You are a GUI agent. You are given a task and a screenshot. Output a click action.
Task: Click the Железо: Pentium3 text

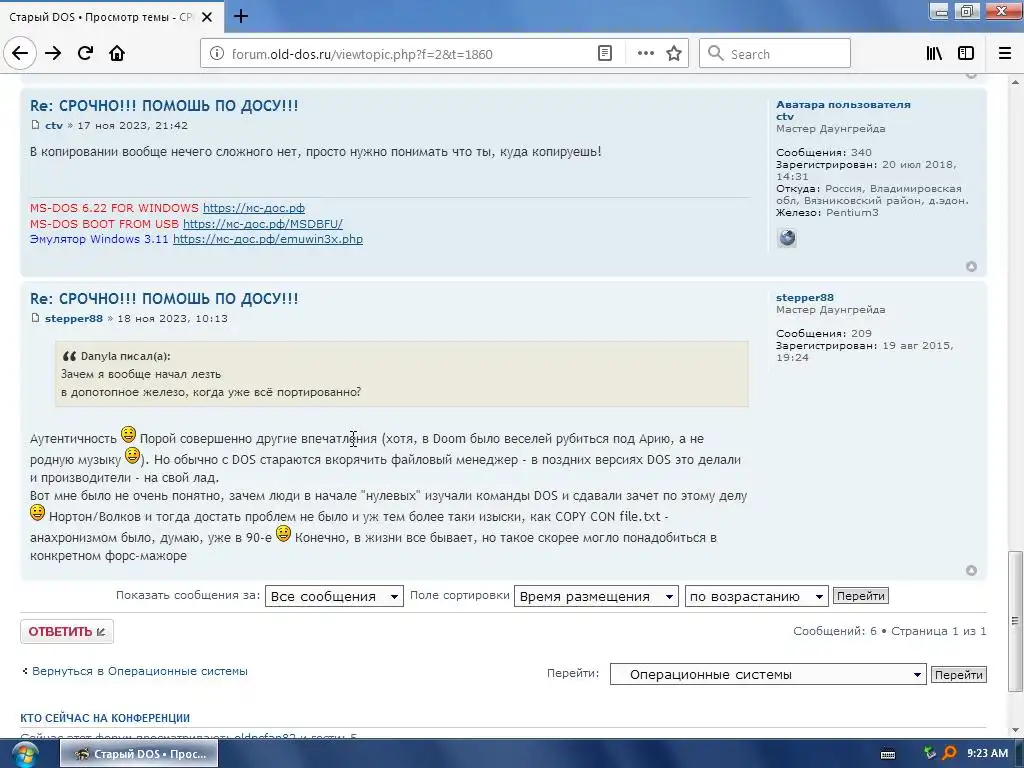point(827,212)
